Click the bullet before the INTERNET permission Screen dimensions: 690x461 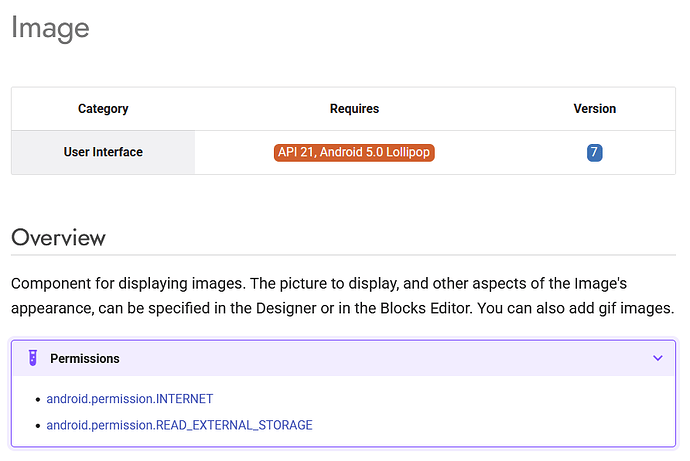click(38, 399)
